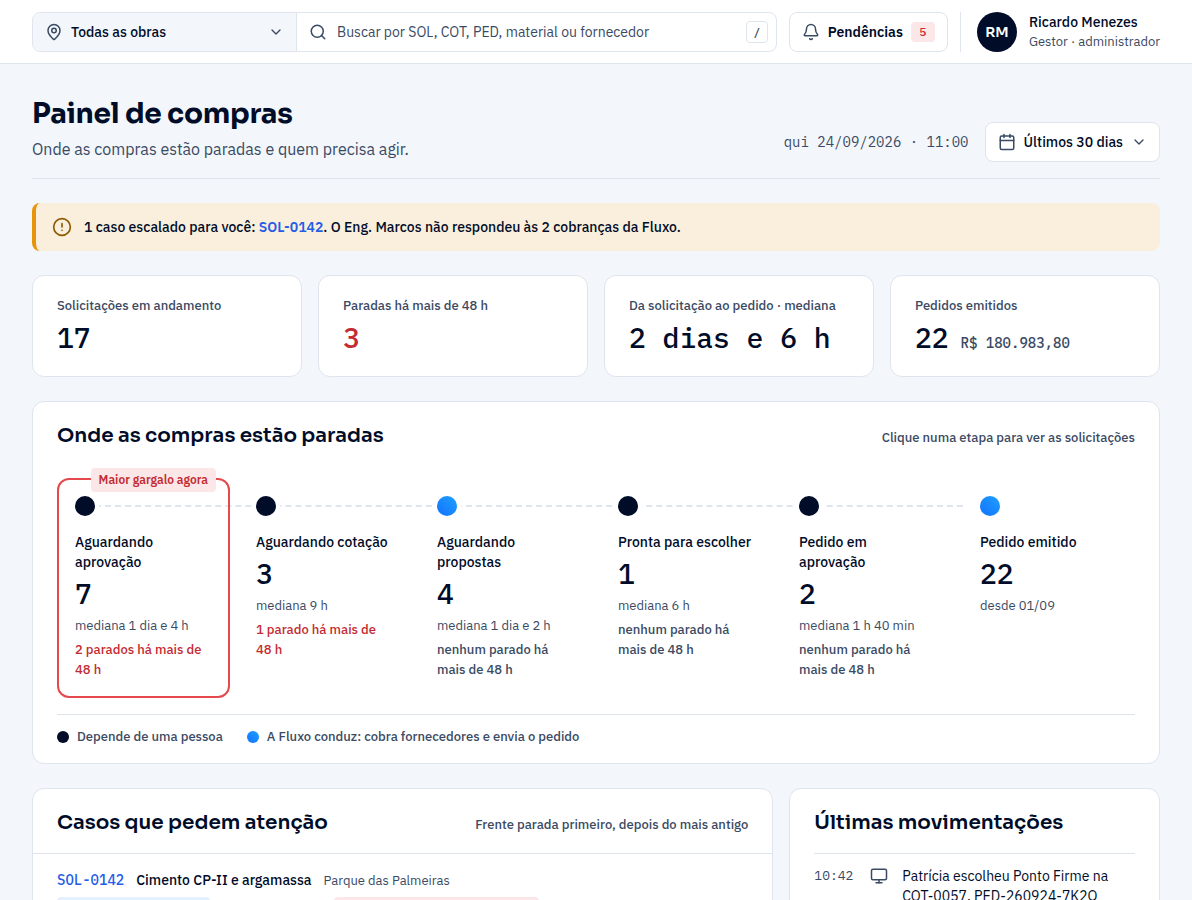Image resolution: width=1192 pixels, height=900 pixels.
Task: Click 'Cimento CP-II e argamassa' case title
Action: [x=224, y=880]
